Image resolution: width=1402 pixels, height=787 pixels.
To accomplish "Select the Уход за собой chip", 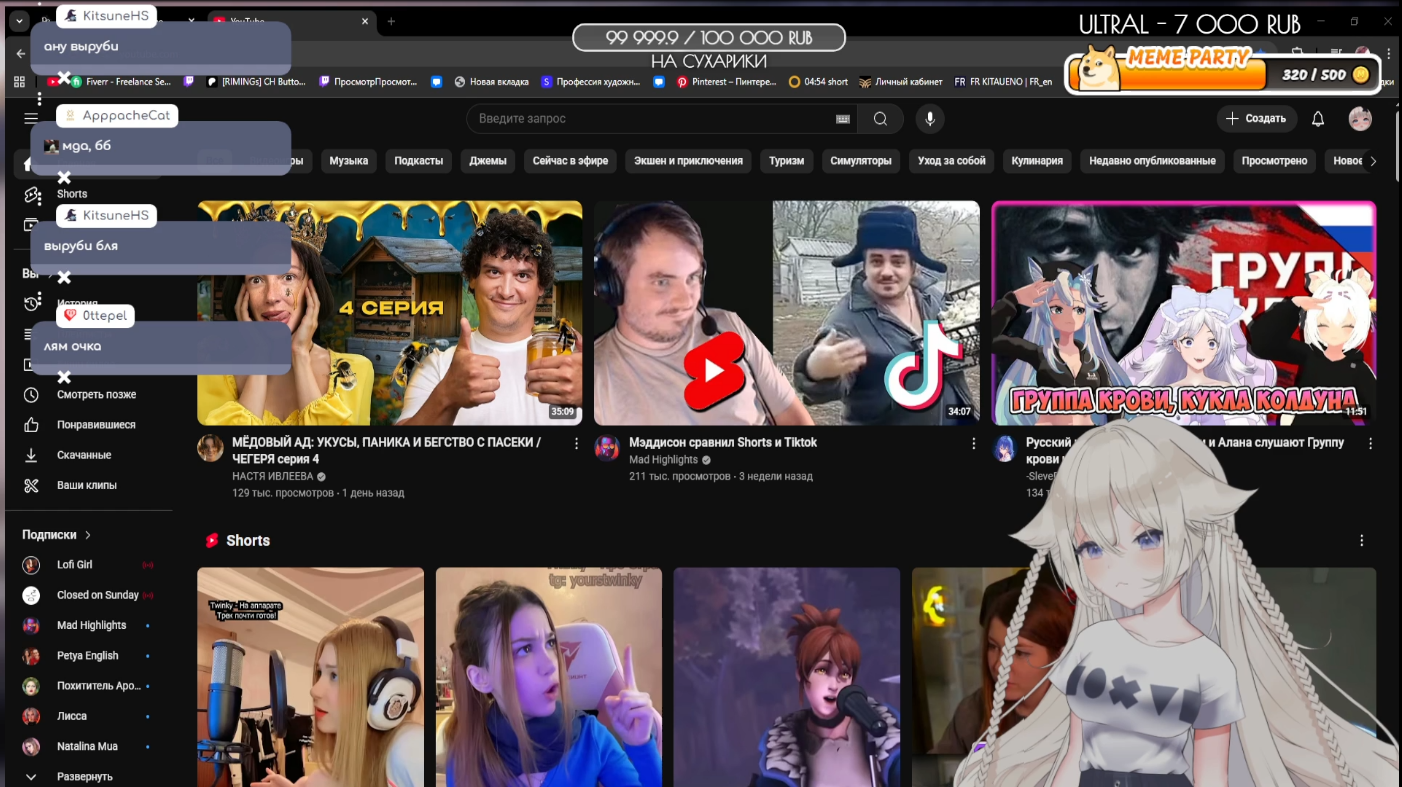I will pos(952,161).
